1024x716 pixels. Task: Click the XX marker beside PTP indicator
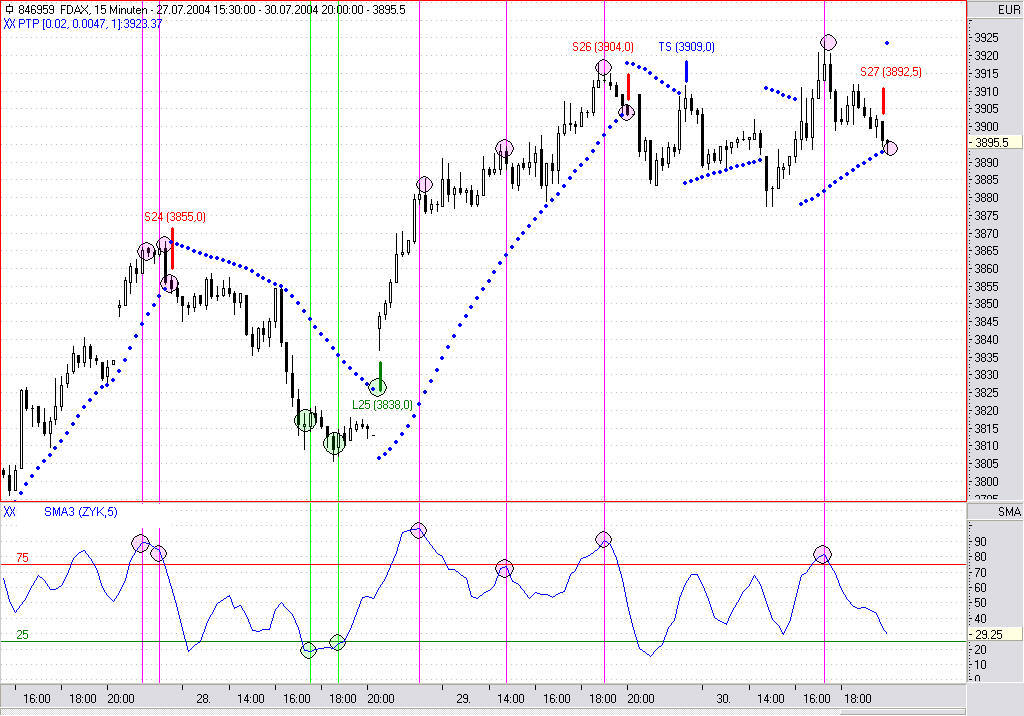(x=9, y=24)
